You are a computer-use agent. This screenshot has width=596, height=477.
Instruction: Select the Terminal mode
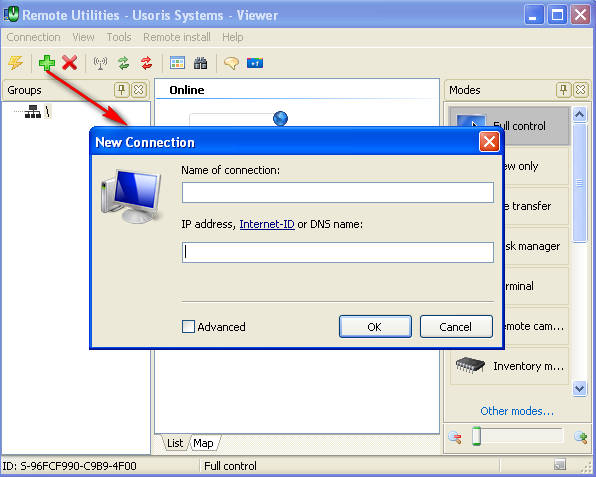point(536,286)
